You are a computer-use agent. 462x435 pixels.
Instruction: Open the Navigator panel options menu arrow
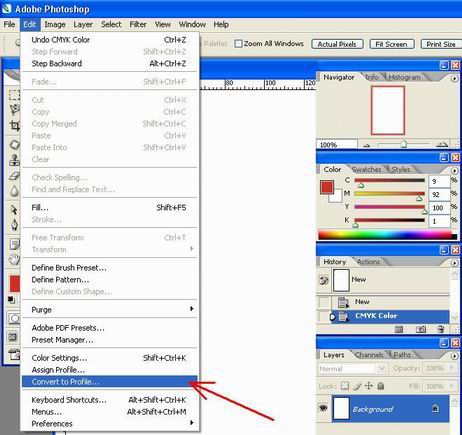point(454,78)
